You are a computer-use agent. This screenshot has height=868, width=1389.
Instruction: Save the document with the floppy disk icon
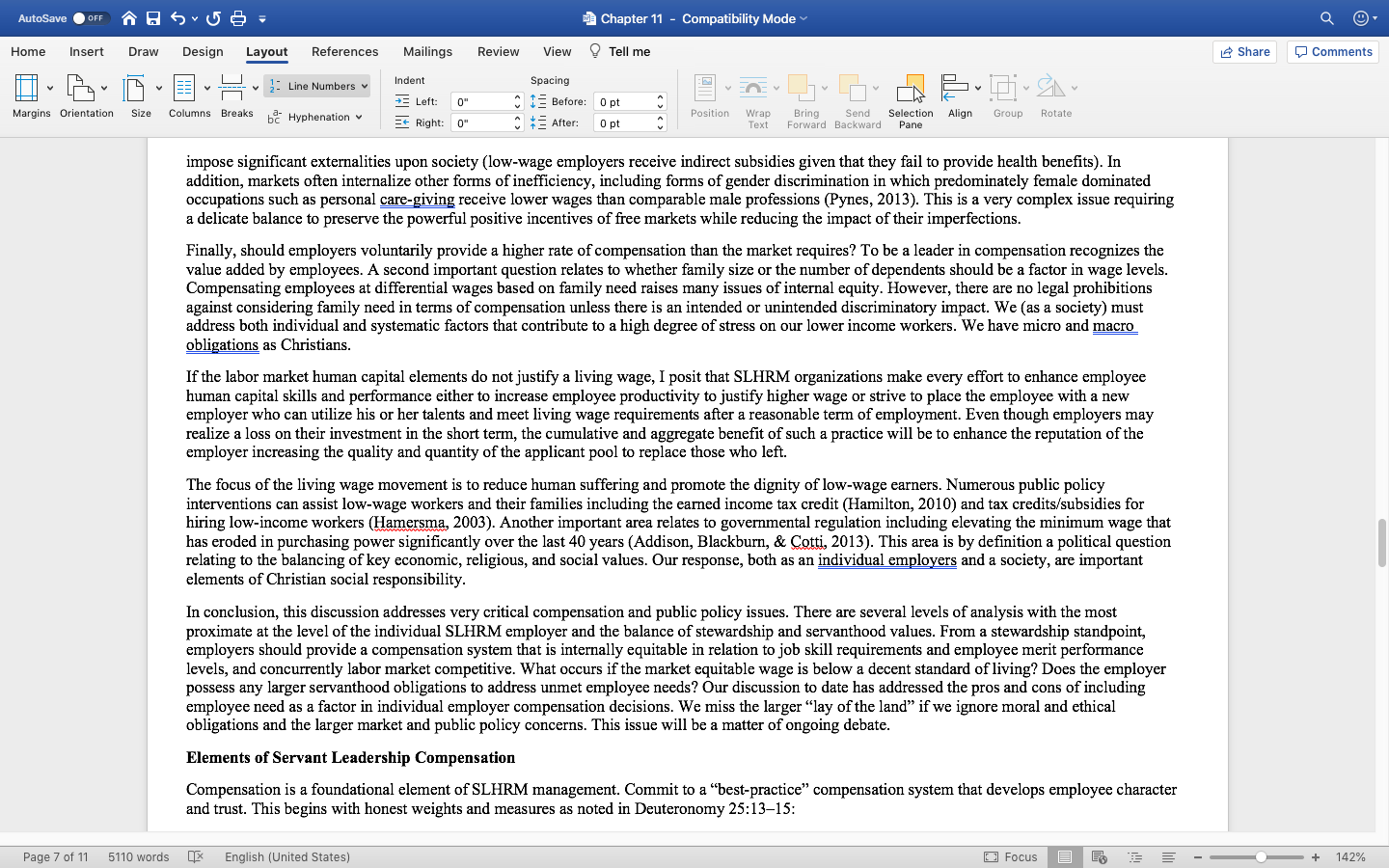tap(153, 18)
